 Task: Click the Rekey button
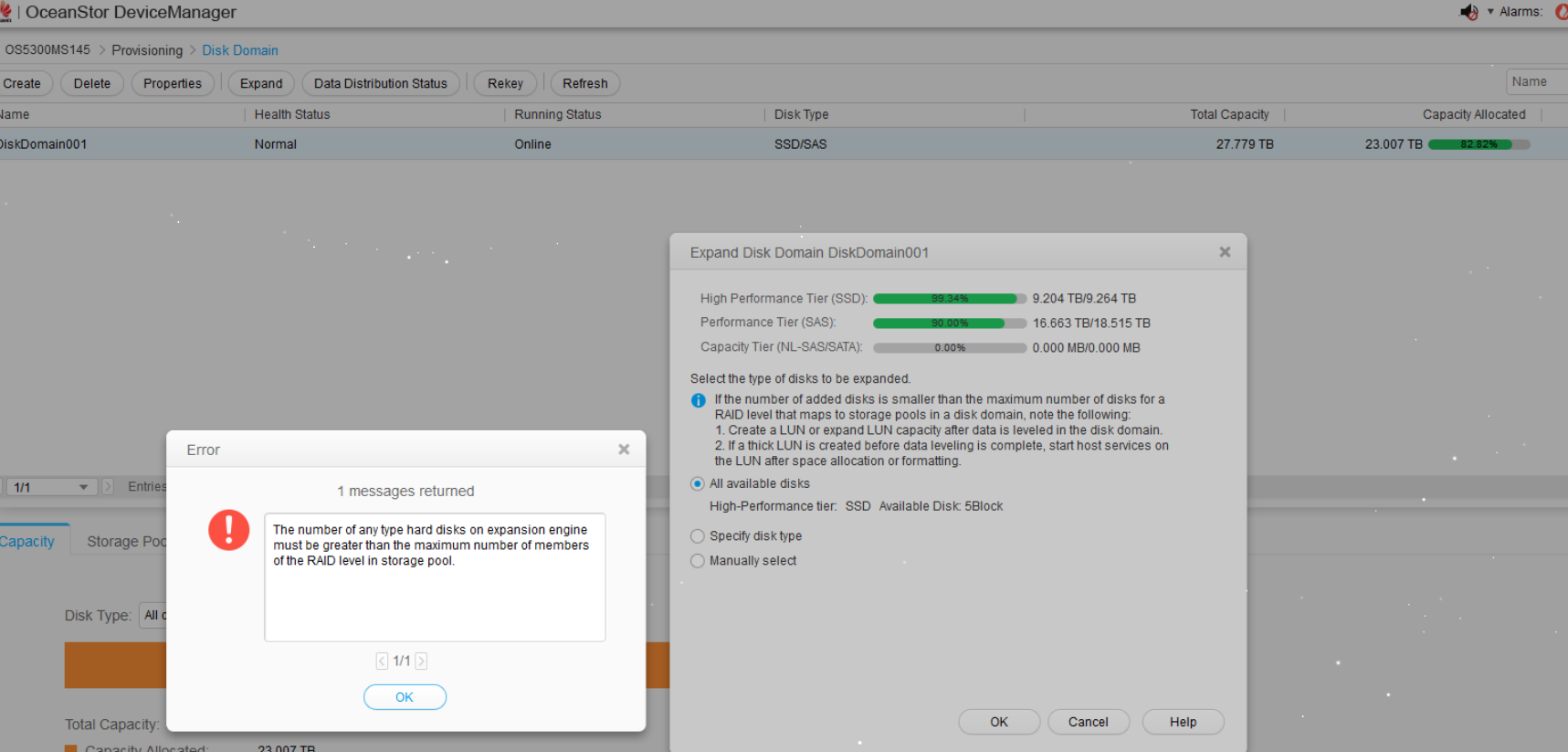[505, 83]
